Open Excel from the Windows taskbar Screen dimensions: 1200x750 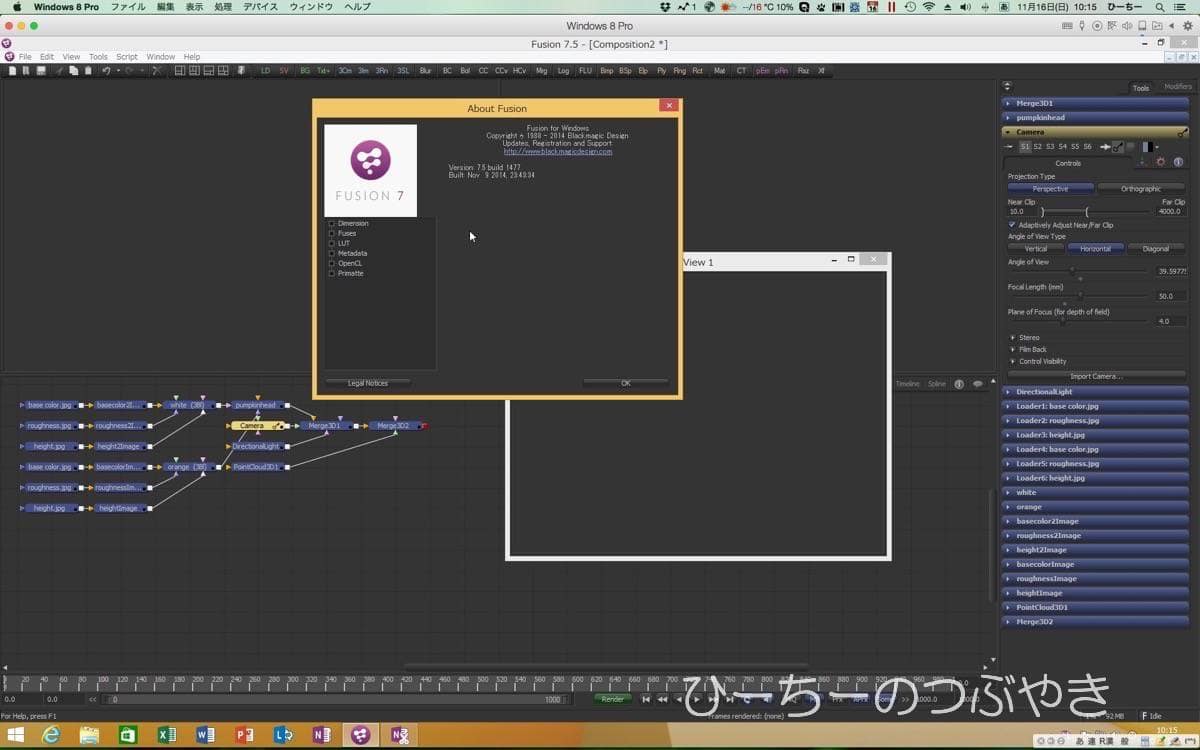click(167, 735)
